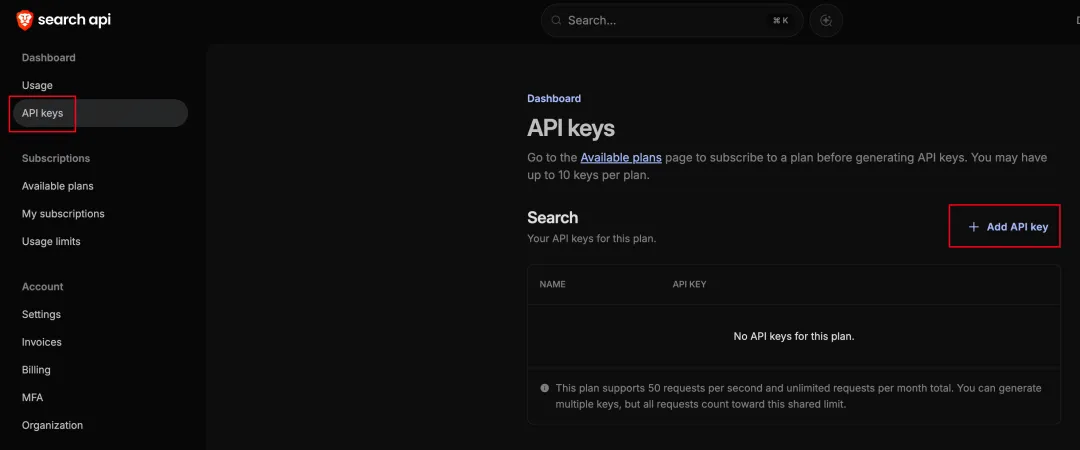Follow the Available plans link in description
This screenshot has width=1080, height=450.
pyautogui.click(x=621, y=158)
